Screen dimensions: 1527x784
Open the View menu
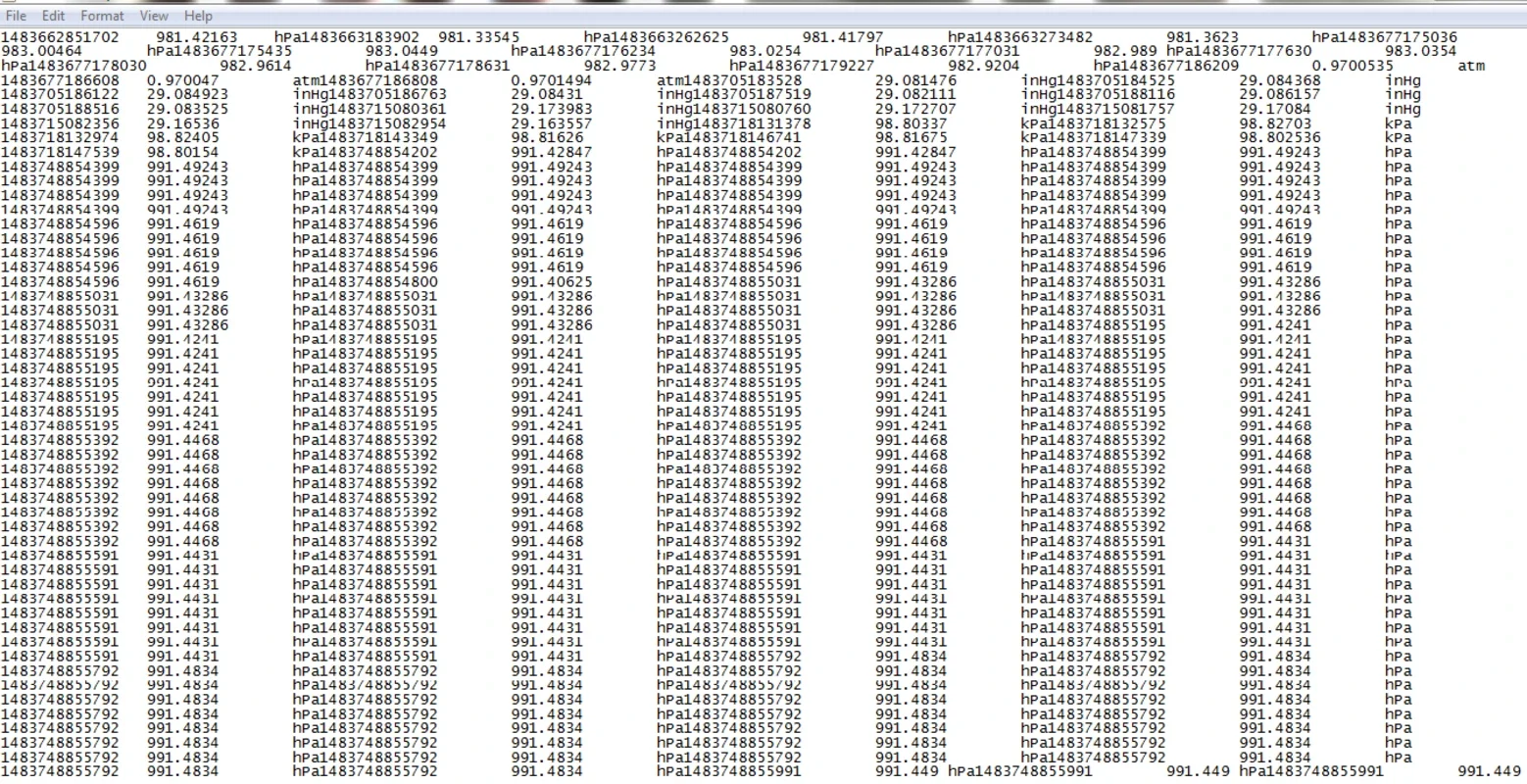pos(154,16)
